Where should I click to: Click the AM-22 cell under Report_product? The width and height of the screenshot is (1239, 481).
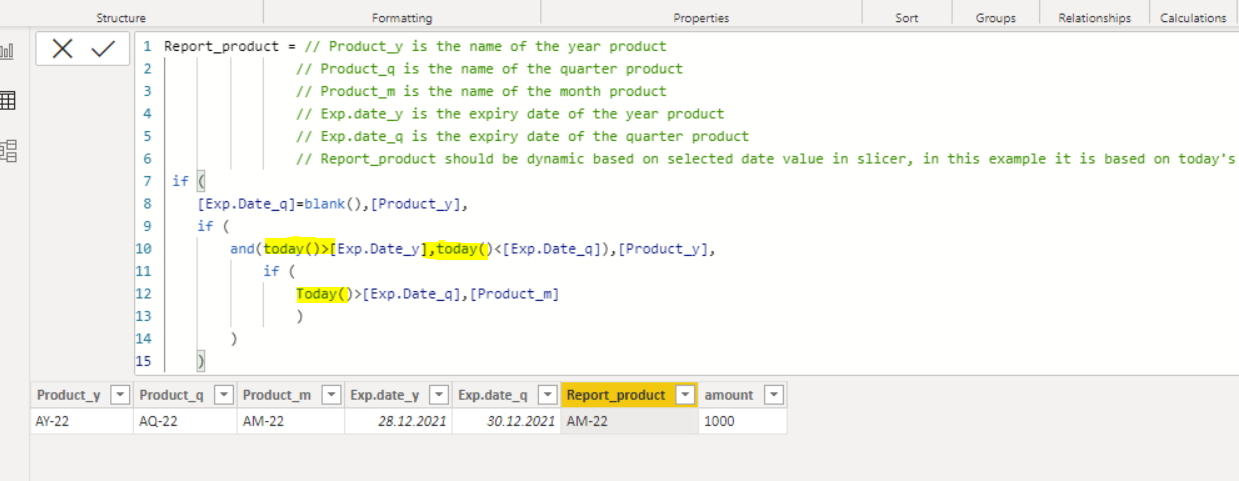629,421
